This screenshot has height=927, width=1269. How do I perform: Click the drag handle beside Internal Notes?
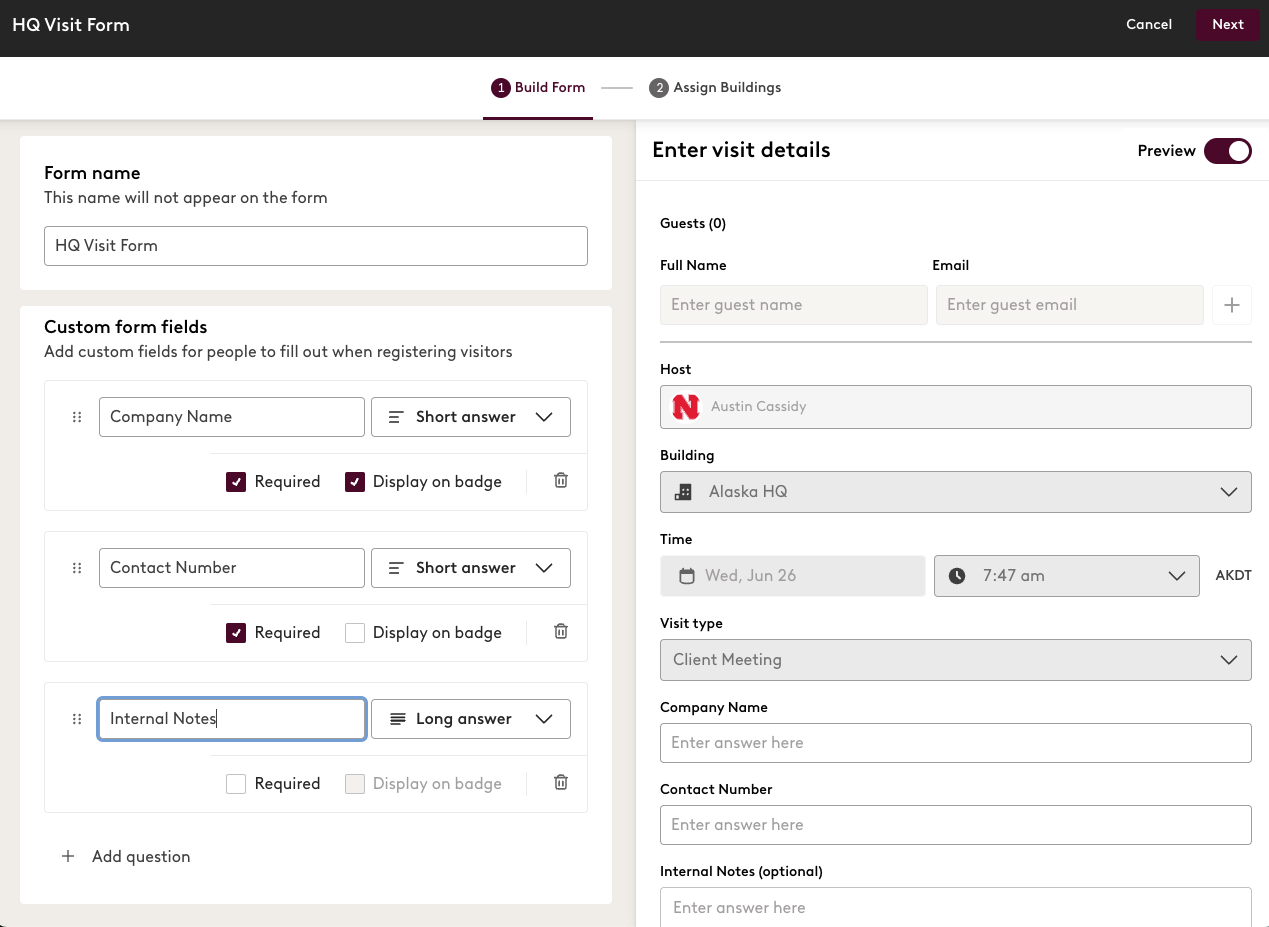(x=77, y=718)
